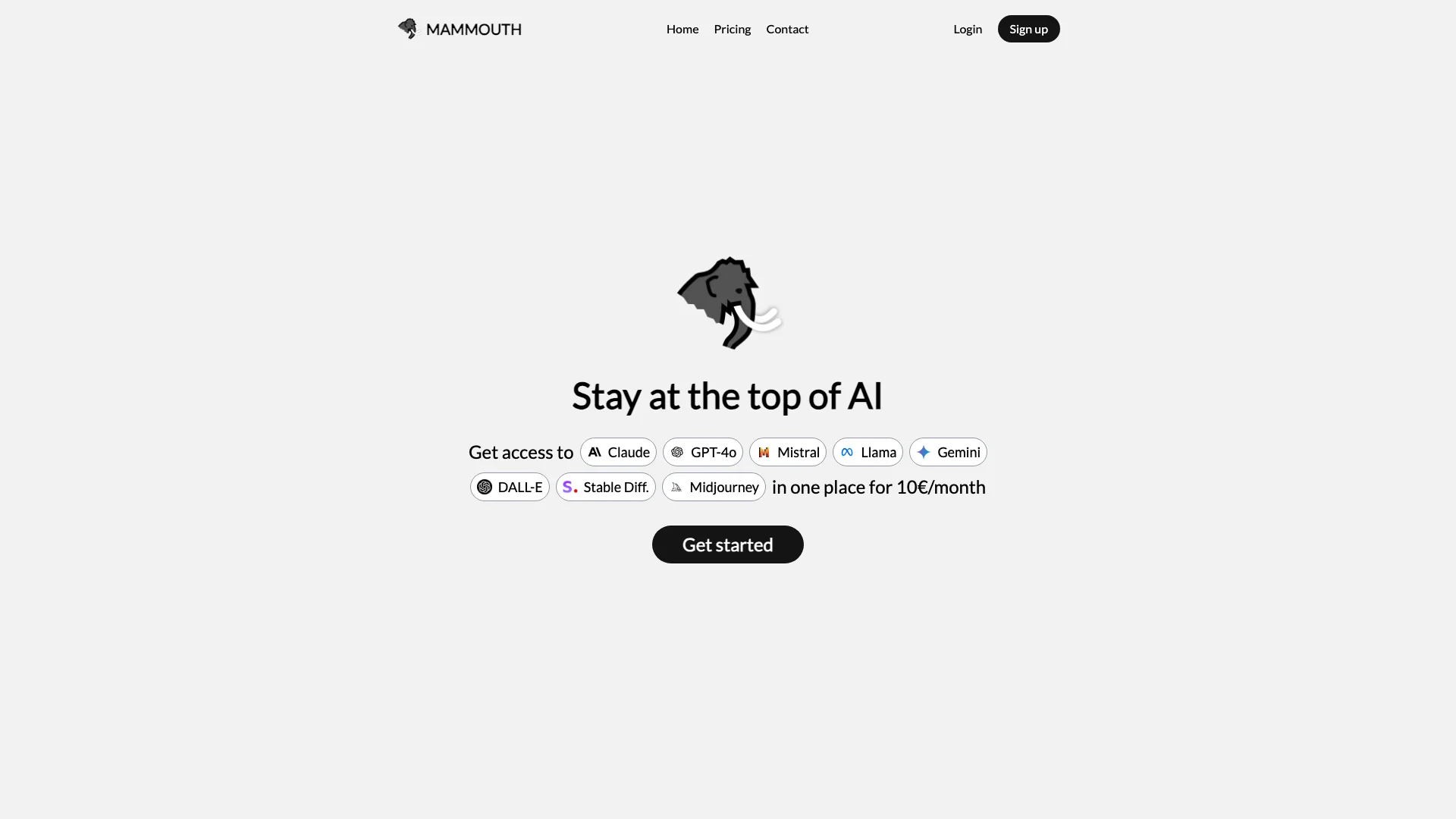The image size is (1456, 819).
Task: Open the Sign up page
Action: [x=1029, y=28]
